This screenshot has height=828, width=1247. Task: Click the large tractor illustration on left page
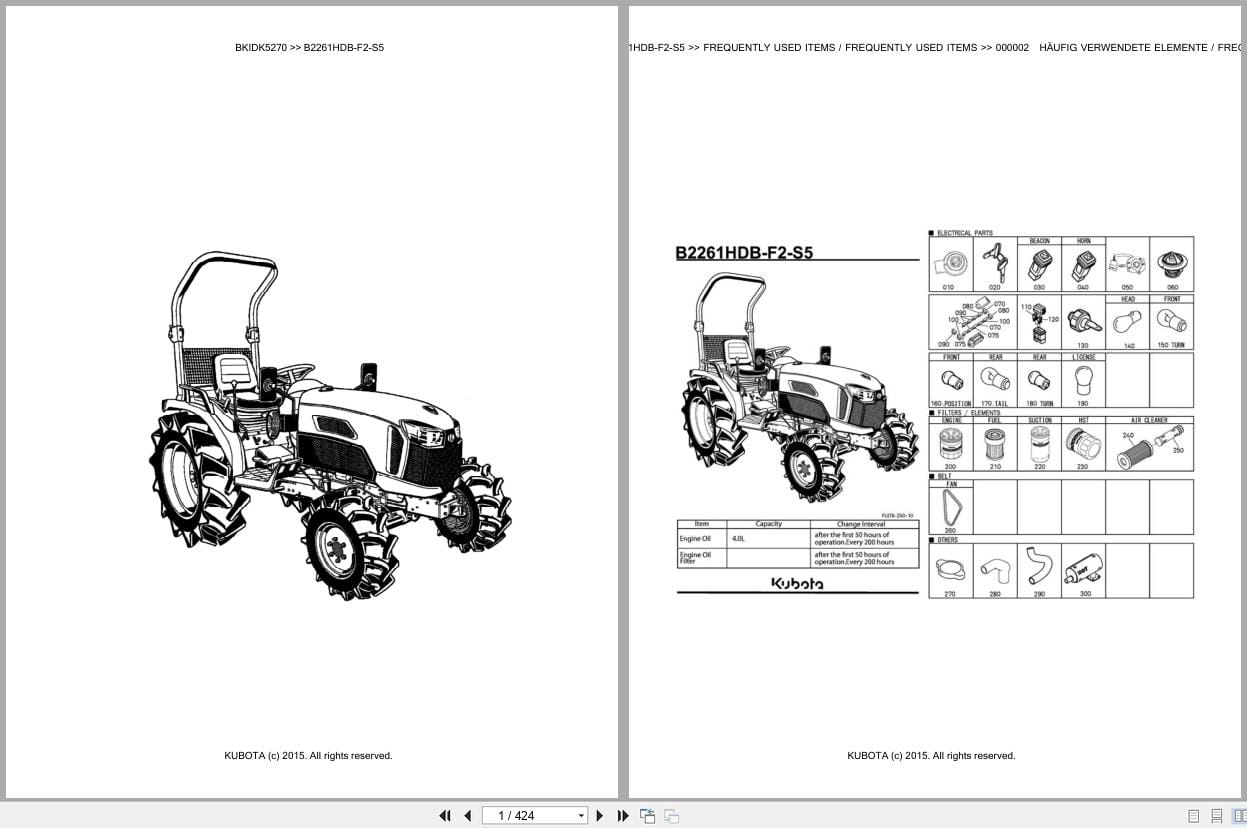(330, 426)
